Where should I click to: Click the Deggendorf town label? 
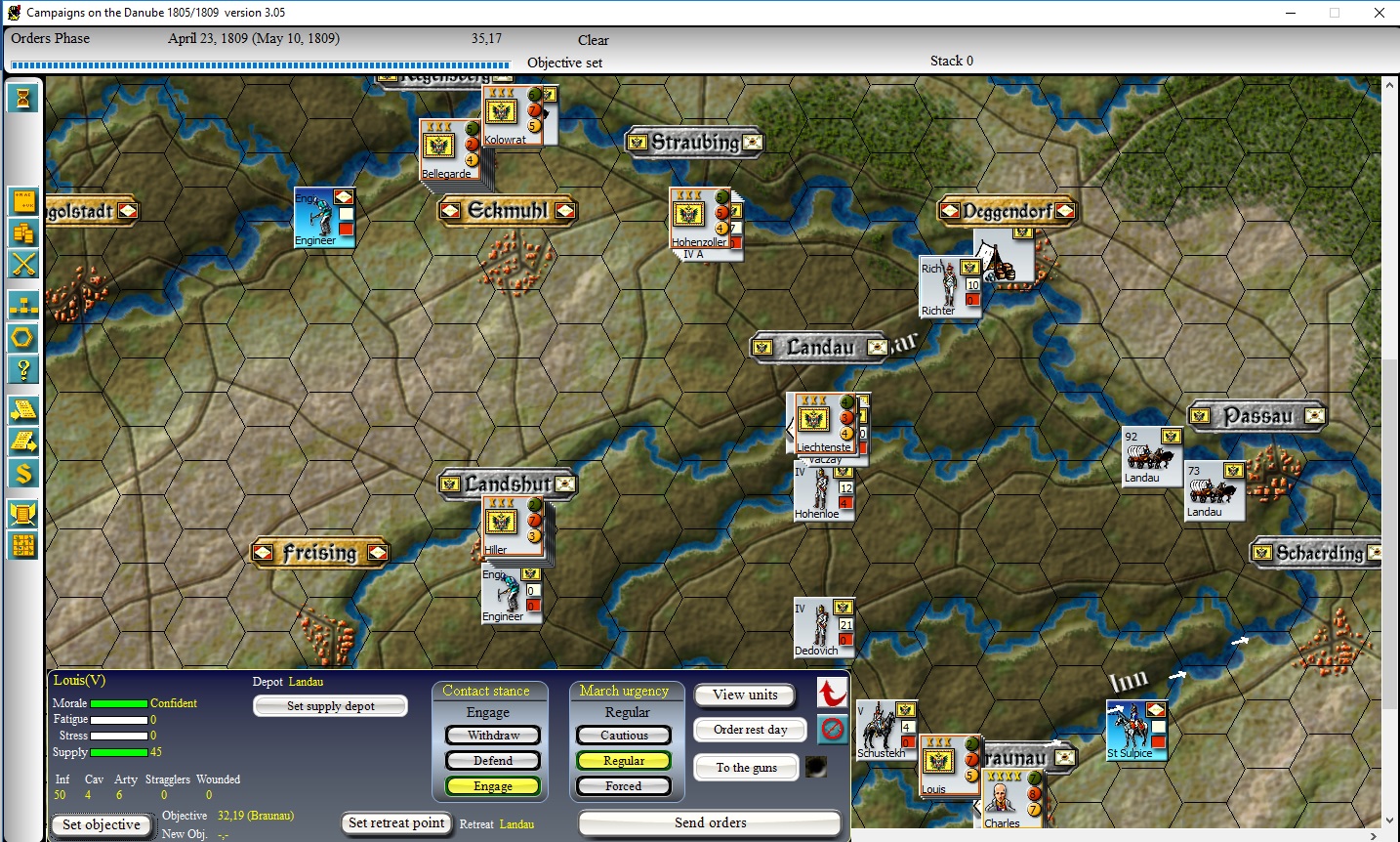(x=1007, y=211)
